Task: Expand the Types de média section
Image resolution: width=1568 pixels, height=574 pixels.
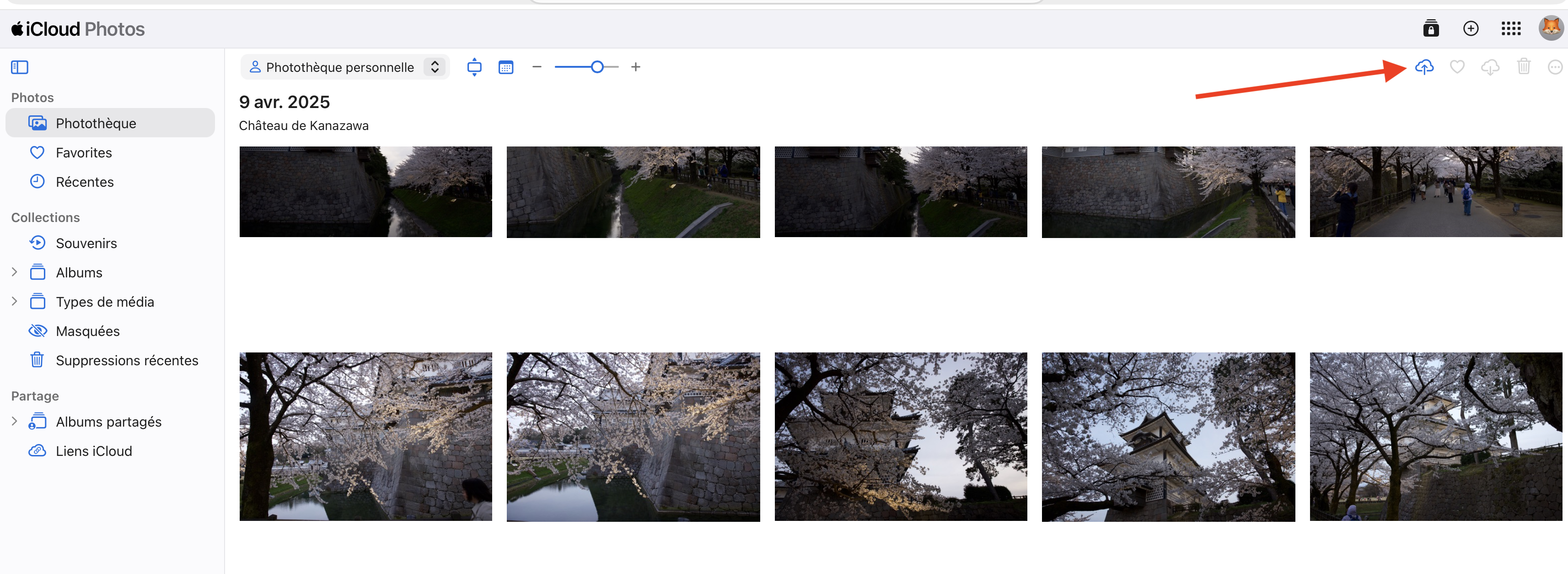Action: [x=15, y=302]
